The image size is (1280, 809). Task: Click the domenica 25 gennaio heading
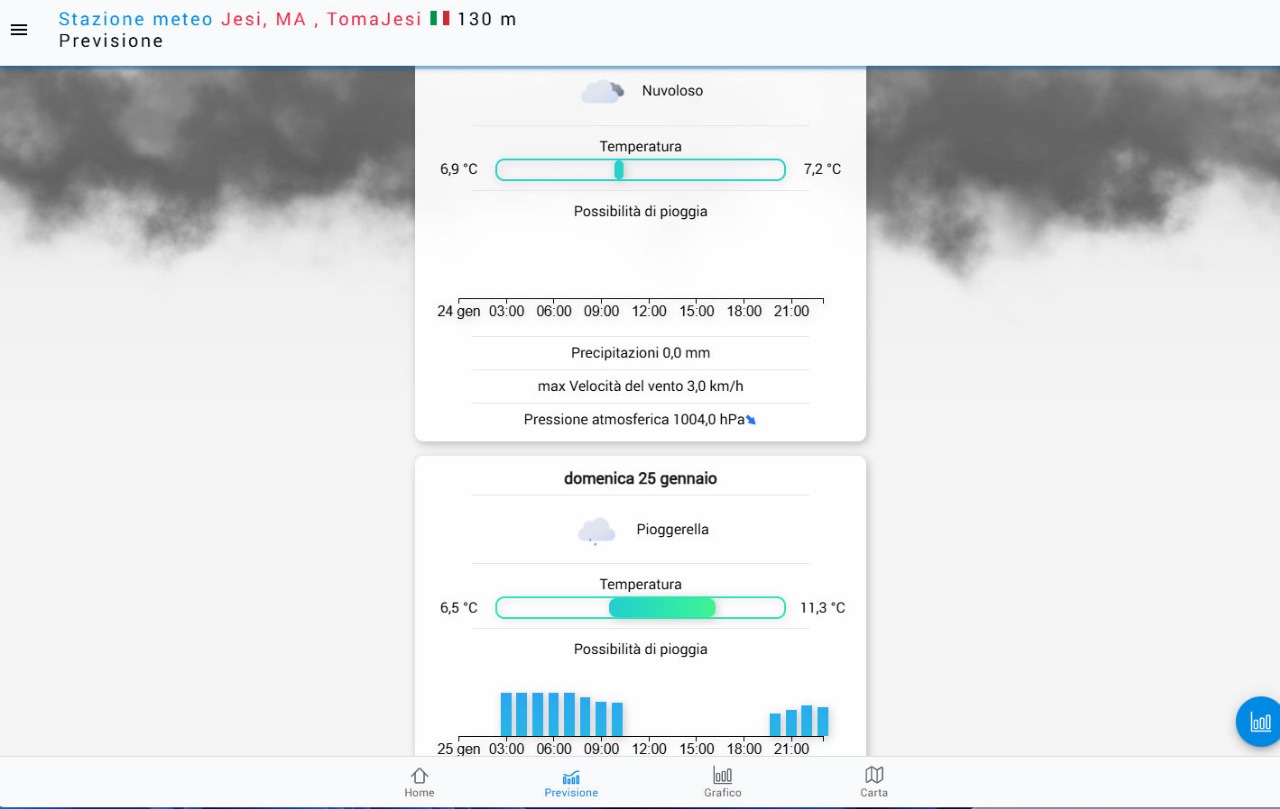coord(640,479)
